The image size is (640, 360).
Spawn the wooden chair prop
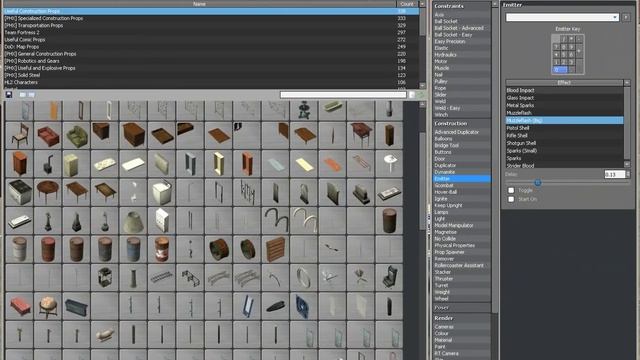coord(20,135)
